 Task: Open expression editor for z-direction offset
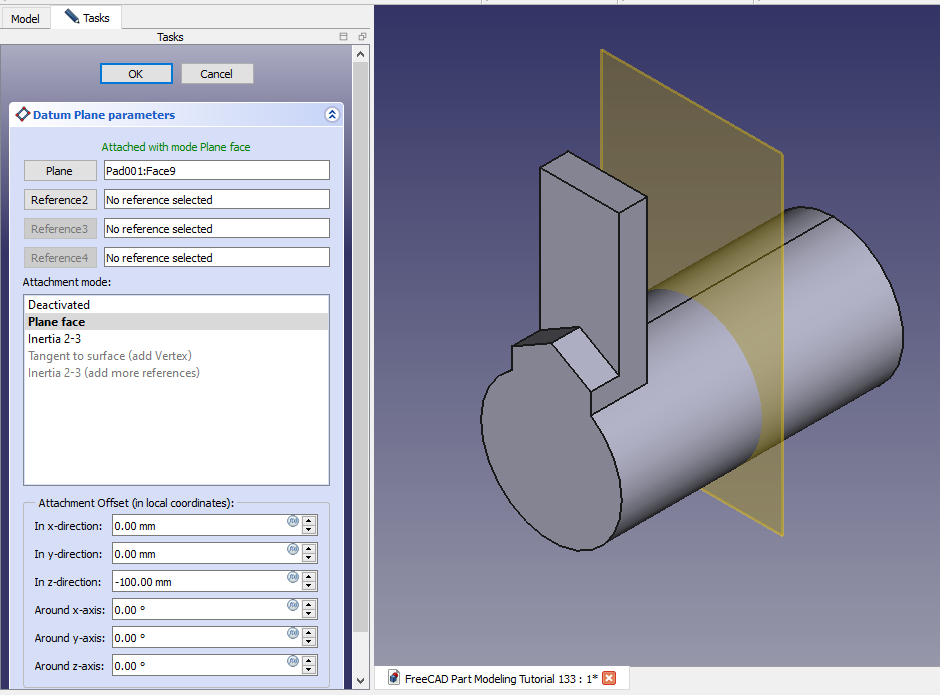pyautogui.click(x=292, y=577)
